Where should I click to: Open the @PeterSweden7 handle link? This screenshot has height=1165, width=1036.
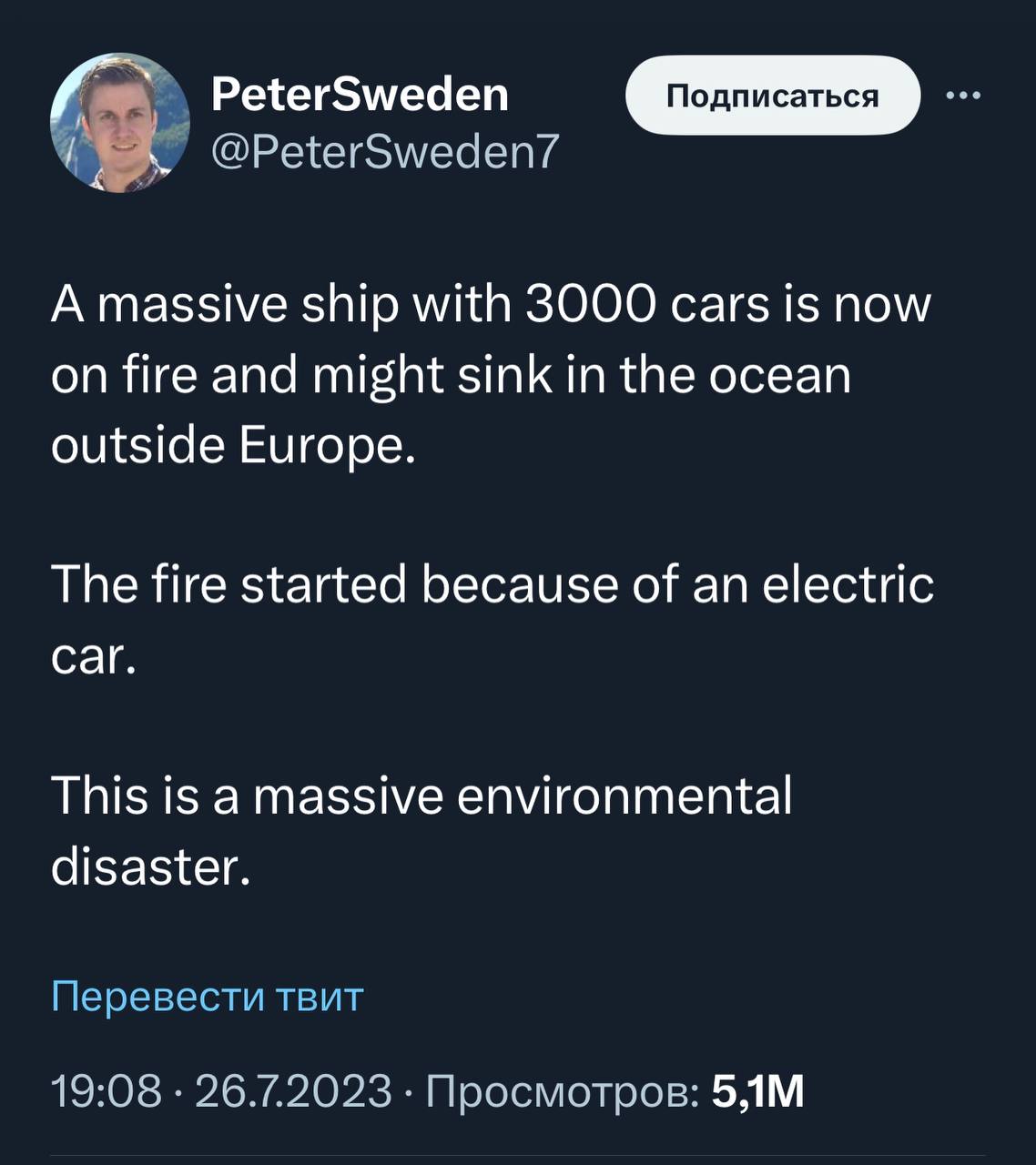coord(384,152)
